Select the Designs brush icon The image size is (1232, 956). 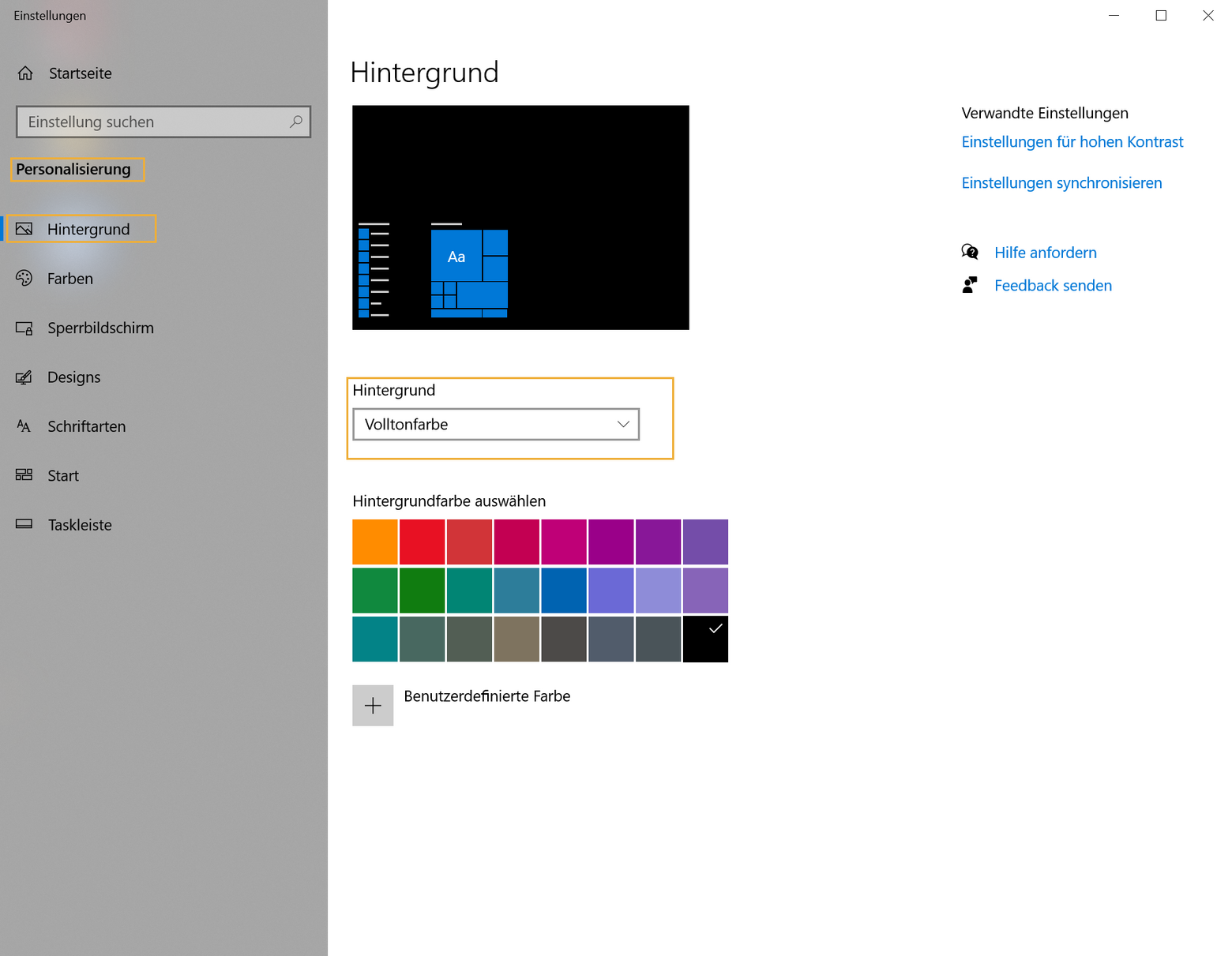(x=24, y=377)
